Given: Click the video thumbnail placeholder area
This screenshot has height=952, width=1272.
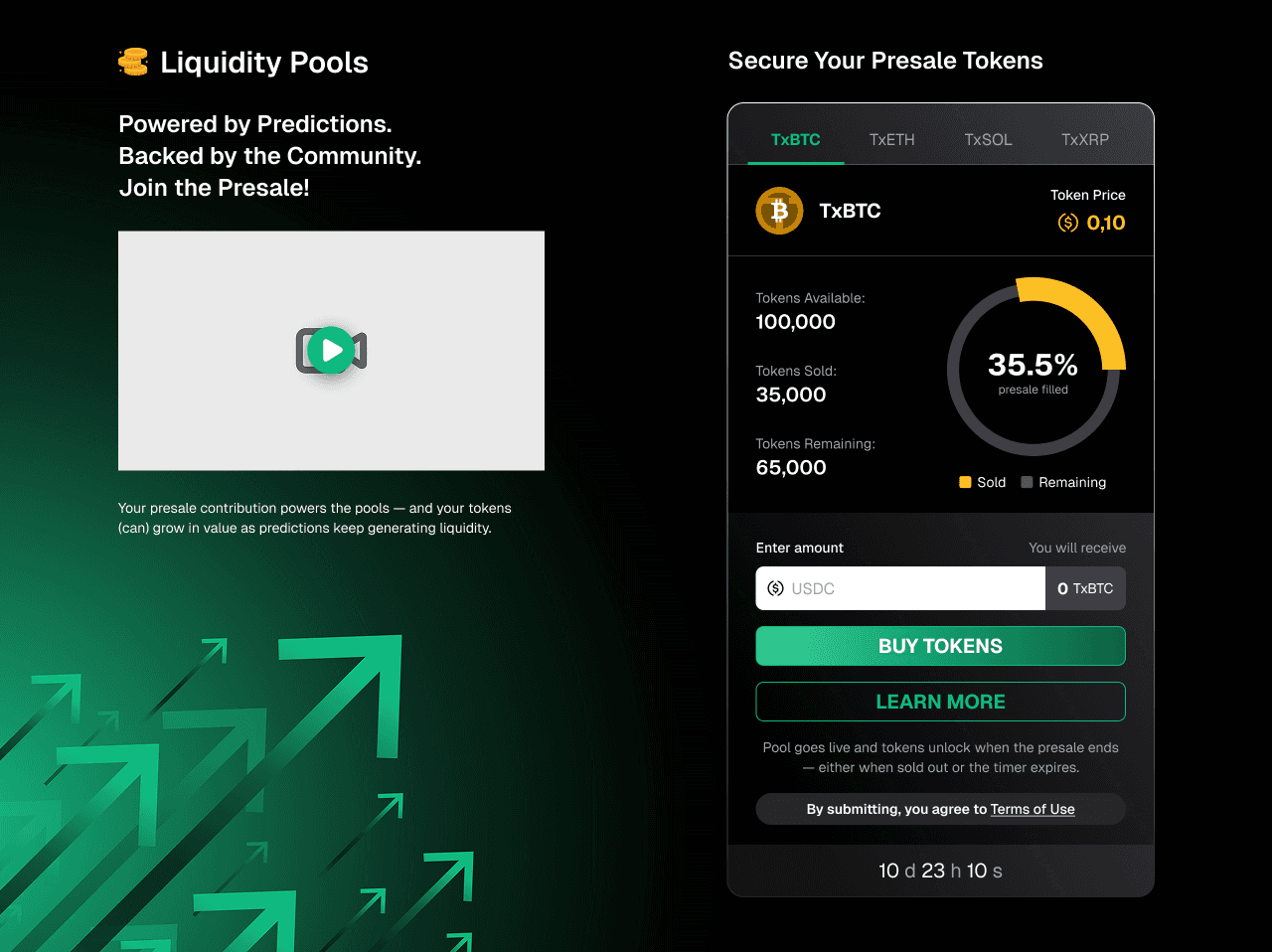Looking at the screenshot, I should tap(331, 350).
